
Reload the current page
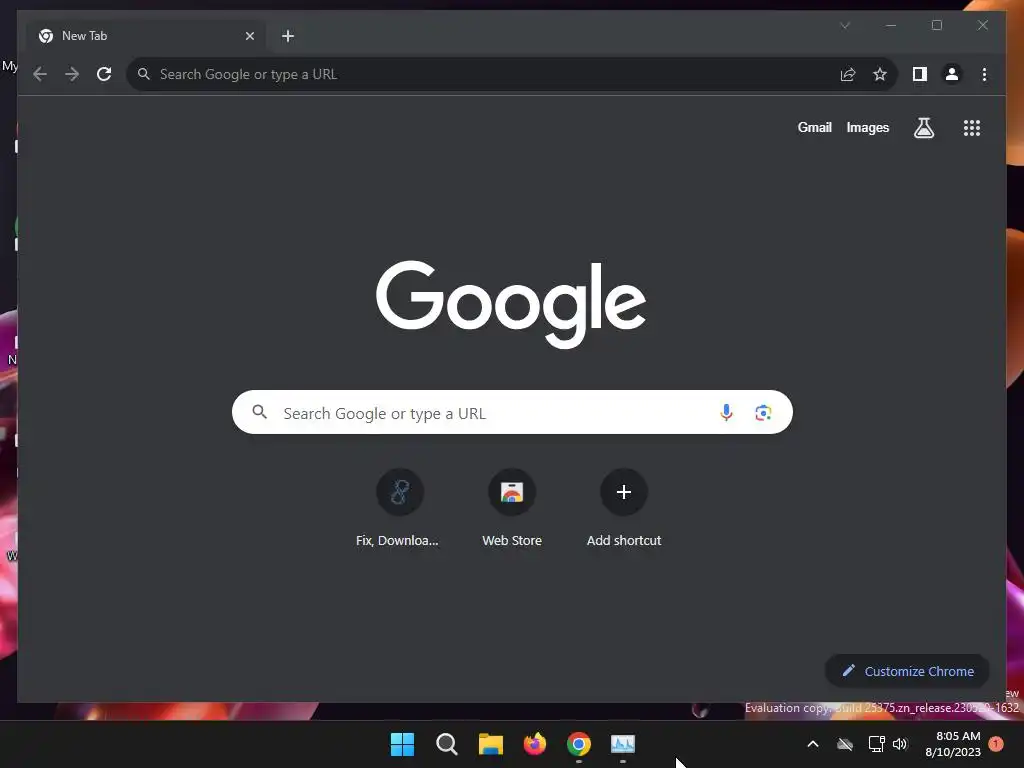[x=104, y=74]
